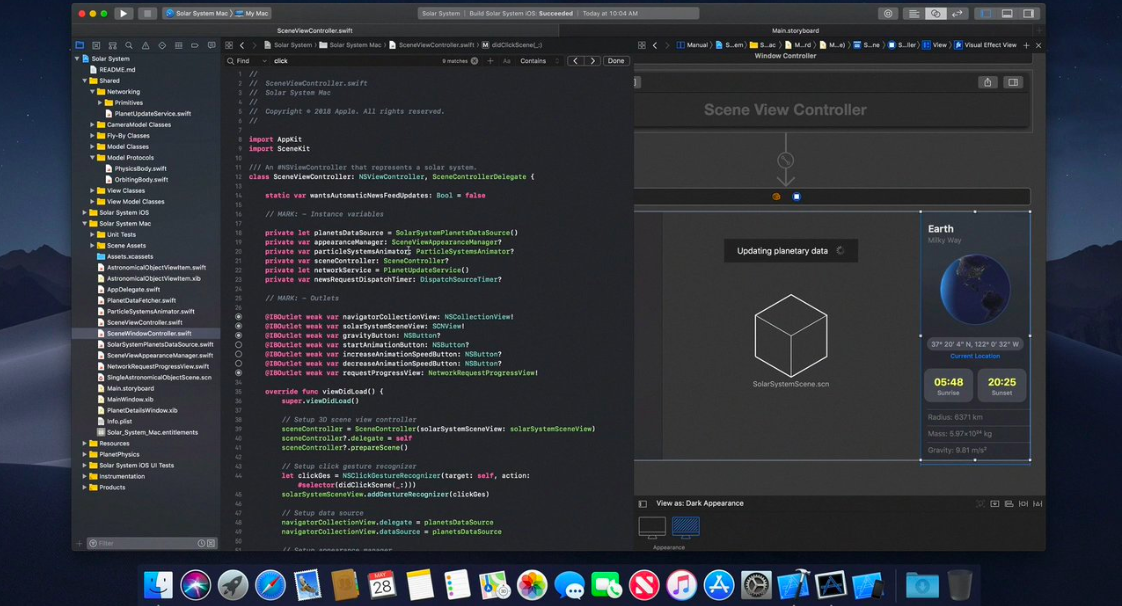Screen dimensions: 1122x606
Task: Jump to next find match
Action: (x=592, y=61)
